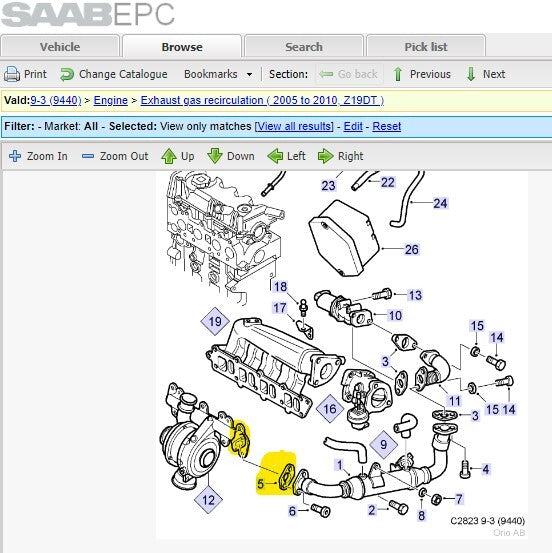Select part number 1 callout
This screenshot has height=553, width=552.
pos(339,465)
